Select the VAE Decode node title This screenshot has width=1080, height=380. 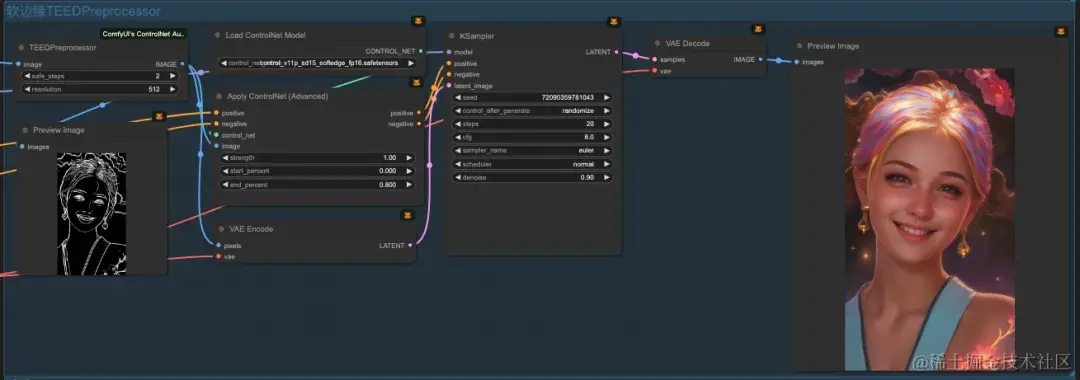tap(687, 43)
